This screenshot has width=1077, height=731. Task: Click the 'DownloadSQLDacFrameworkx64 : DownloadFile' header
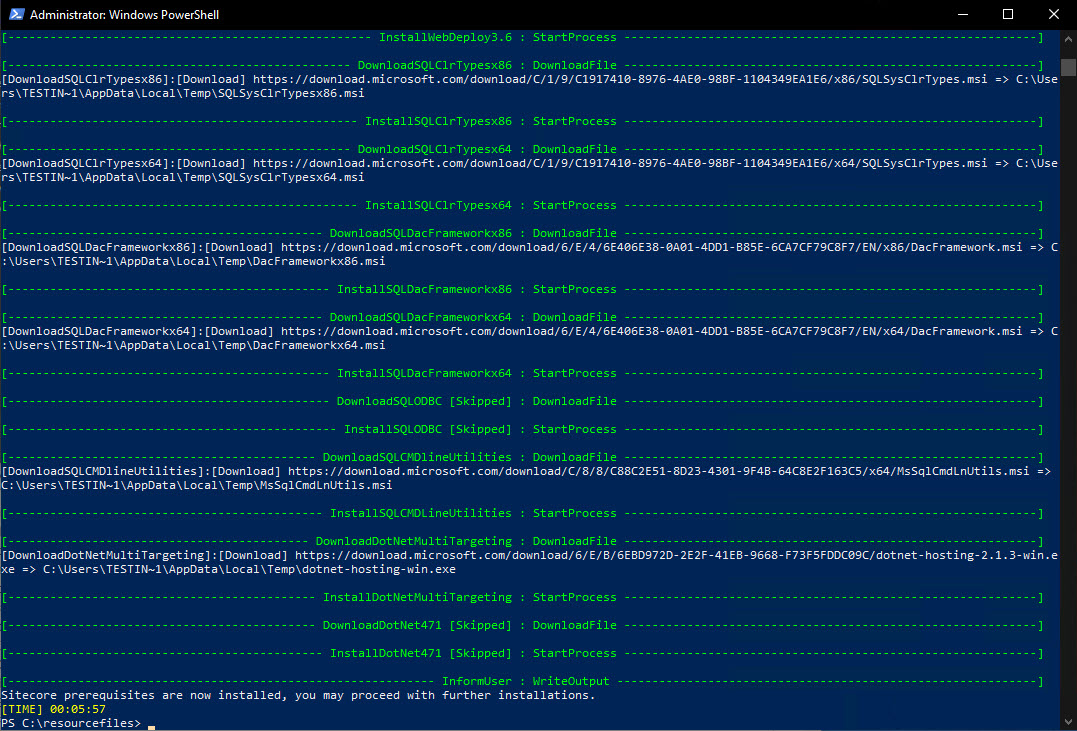click(522, 317)
